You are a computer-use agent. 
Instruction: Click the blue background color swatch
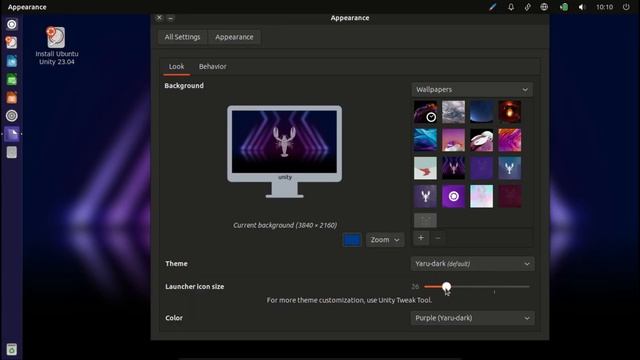pos(352,240)
